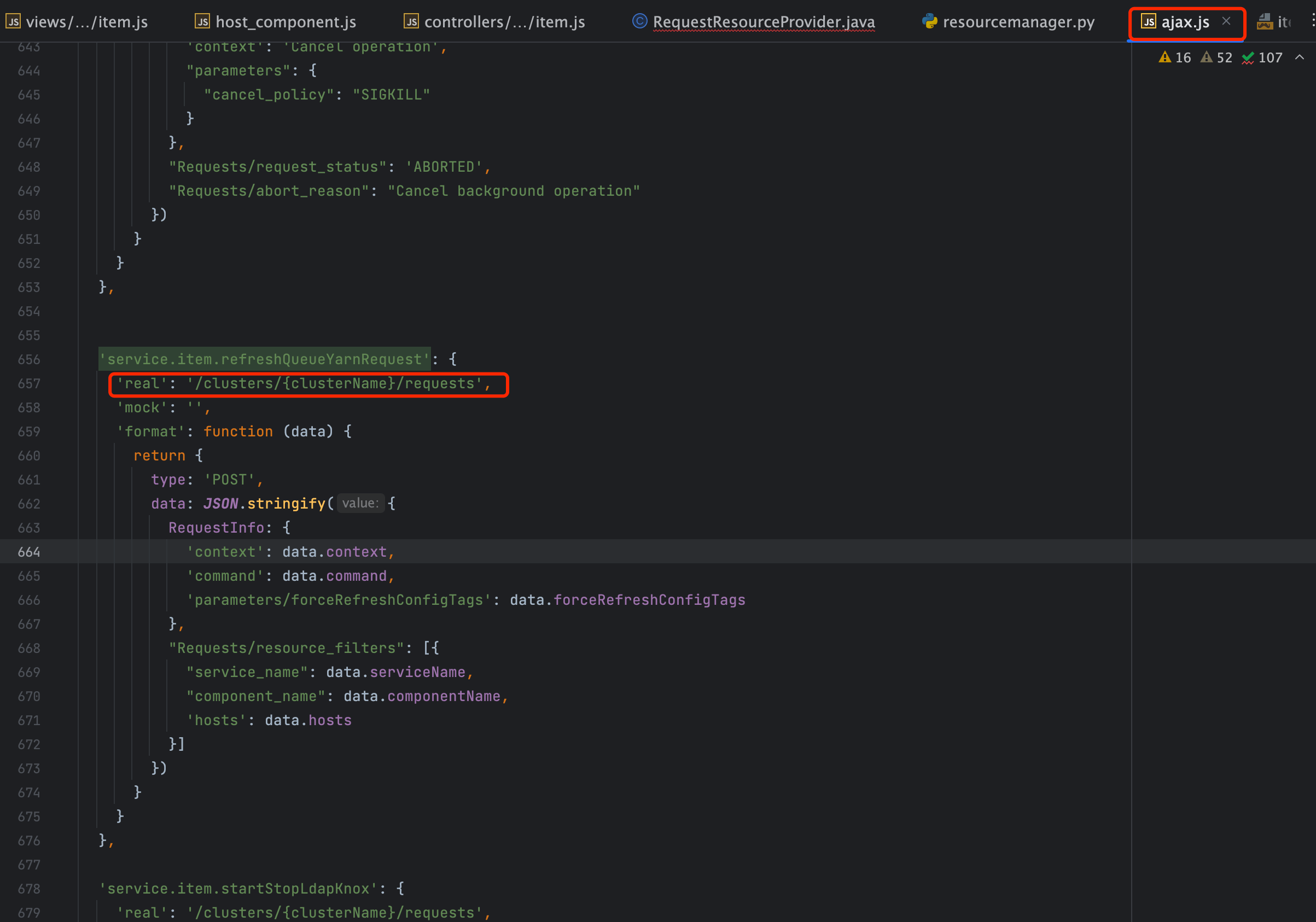Click 'service.item.startStopLdapKnox' key

[238, 889]
